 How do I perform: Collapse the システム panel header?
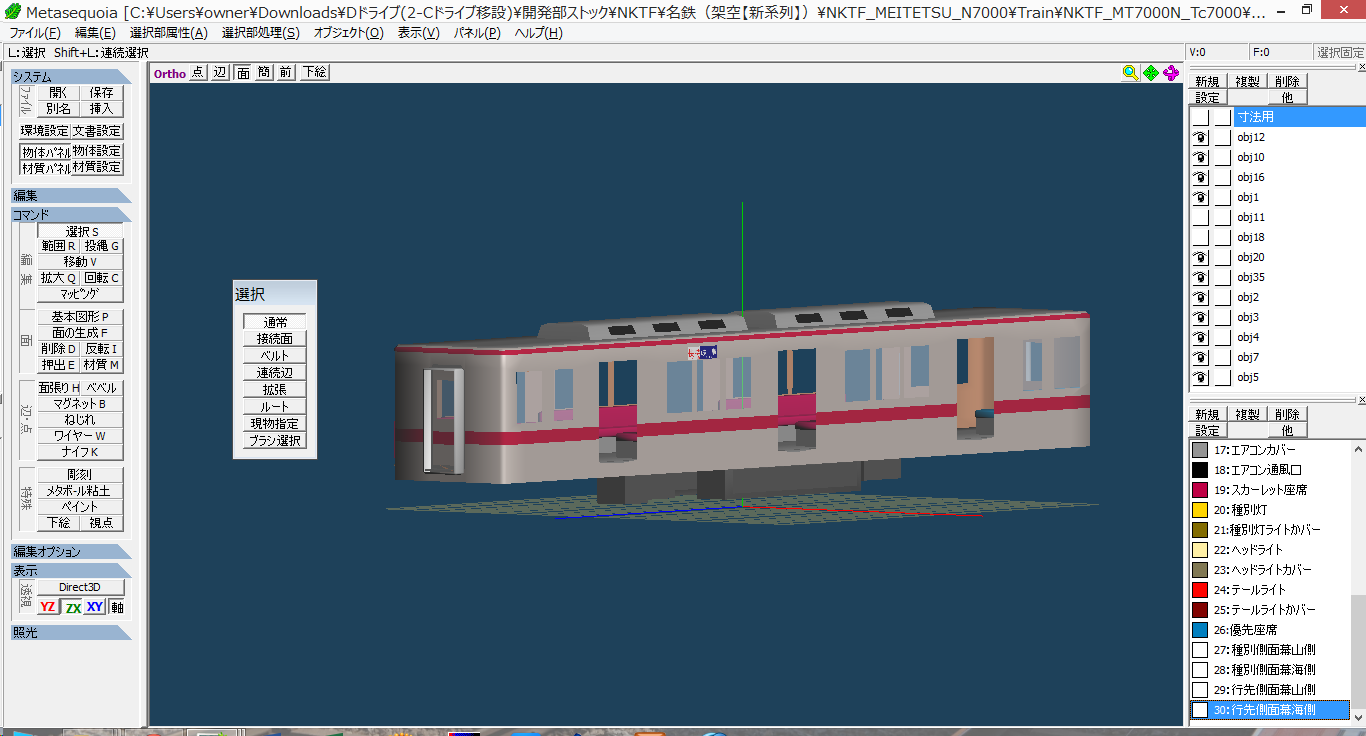[x=71, y=77]
